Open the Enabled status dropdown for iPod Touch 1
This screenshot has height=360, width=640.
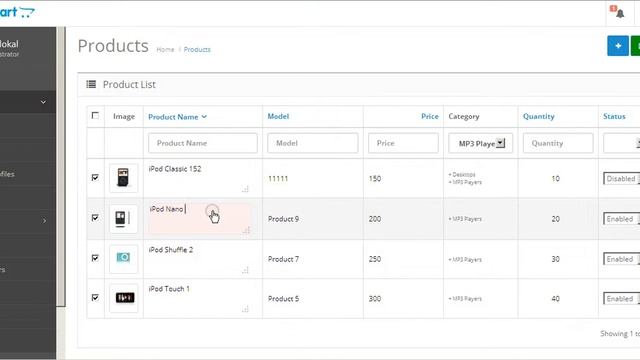[x=621, y=298]
